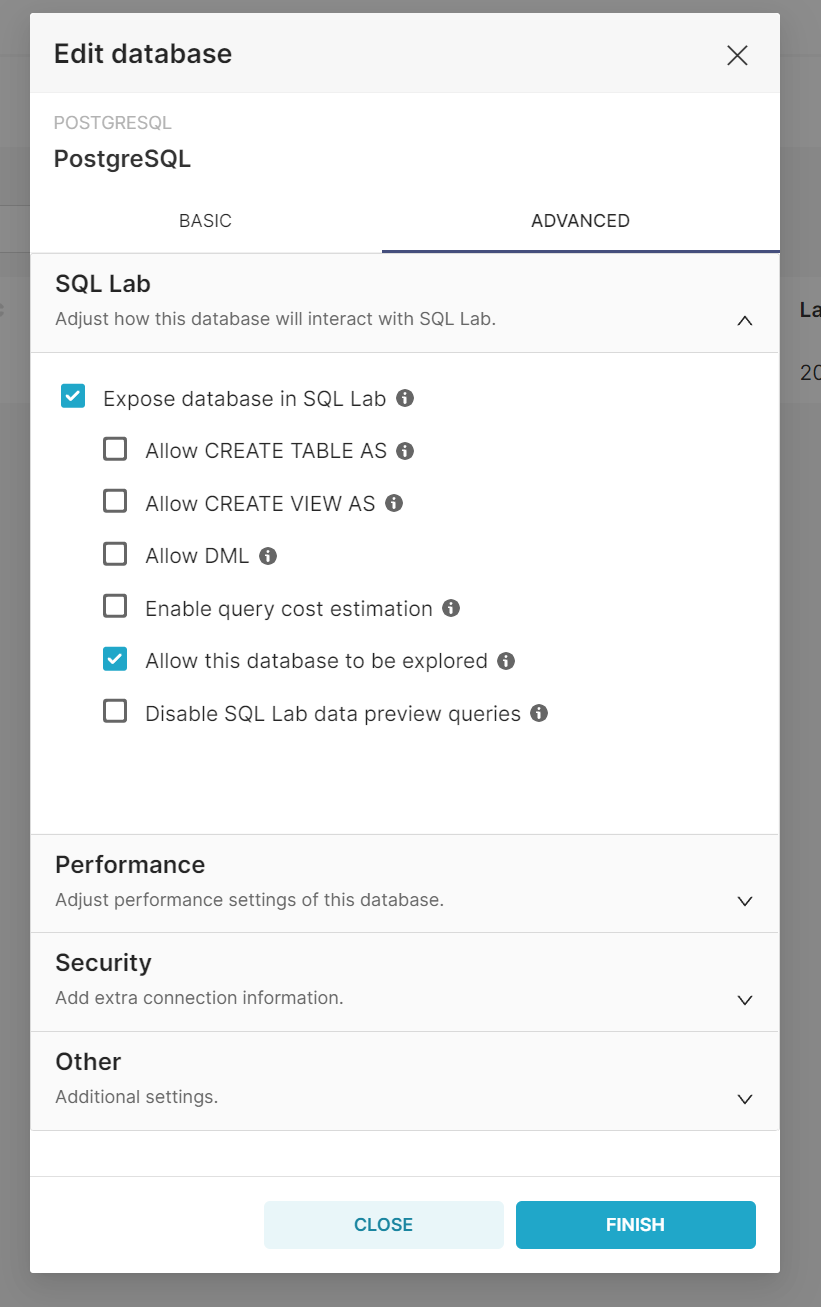Image resolution: width=821 pixels, height=1307 pixels.
Task: Uncheck Expose database in SQL Lab
Action: (73, 397)
